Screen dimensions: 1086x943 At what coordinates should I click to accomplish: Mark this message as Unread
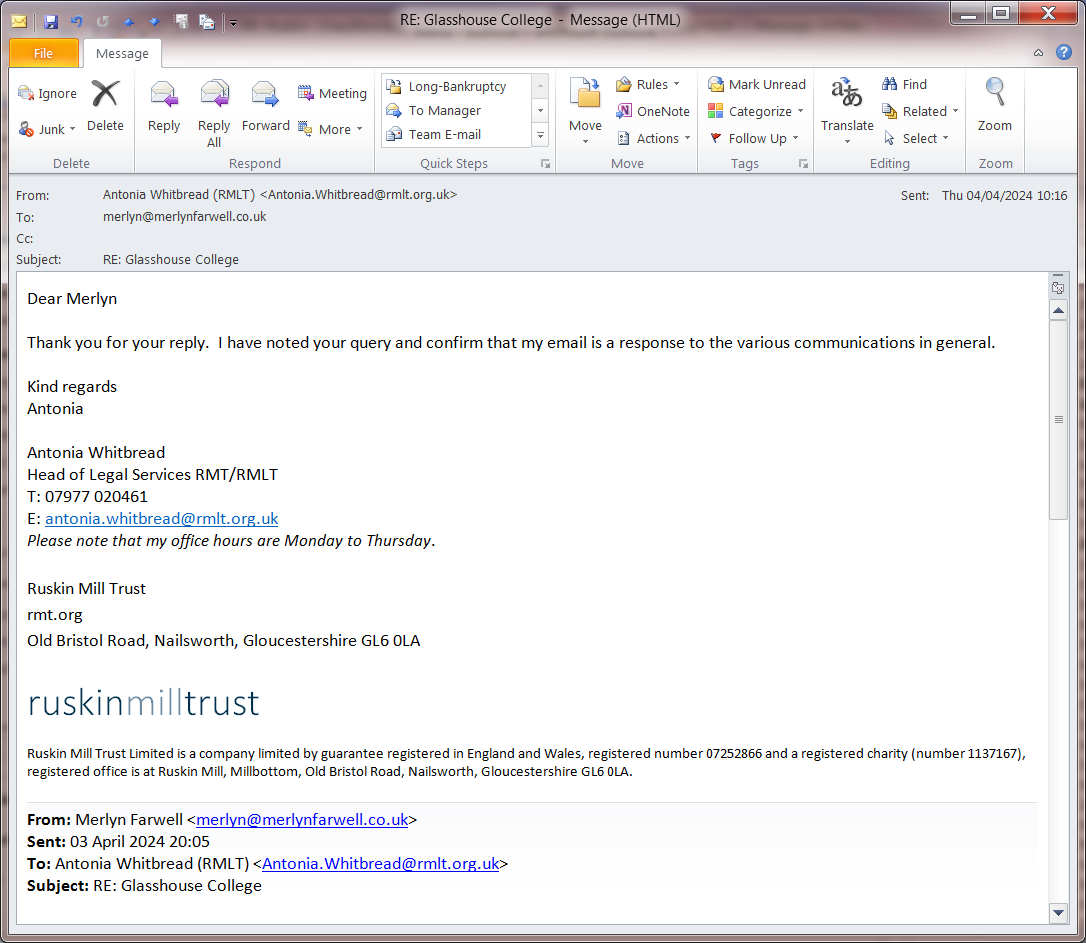click(x=757, y=84)
